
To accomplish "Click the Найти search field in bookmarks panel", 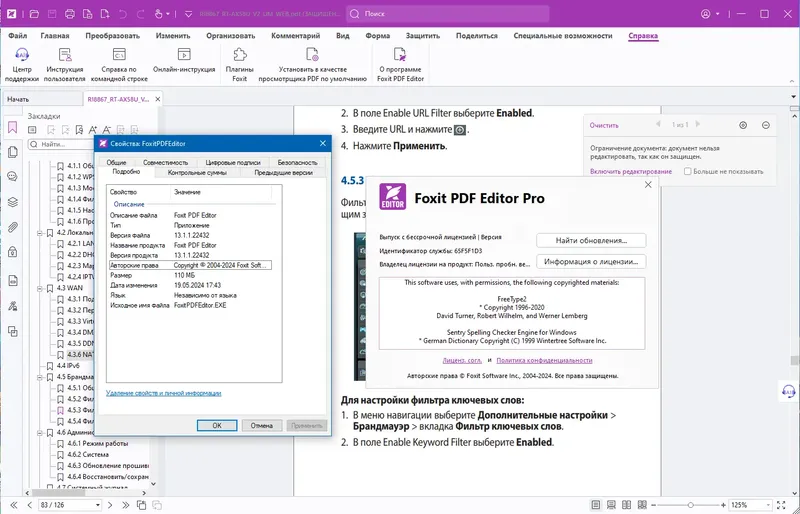I will (x=61, y=144).
